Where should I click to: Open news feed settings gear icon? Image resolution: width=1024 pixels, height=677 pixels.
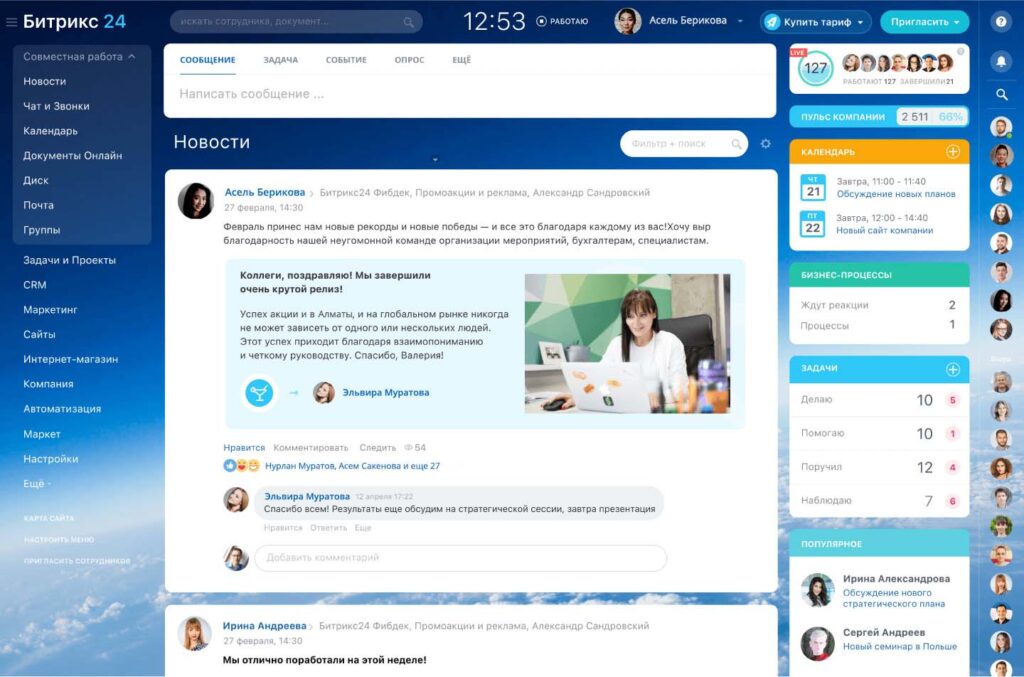point(765,144)
